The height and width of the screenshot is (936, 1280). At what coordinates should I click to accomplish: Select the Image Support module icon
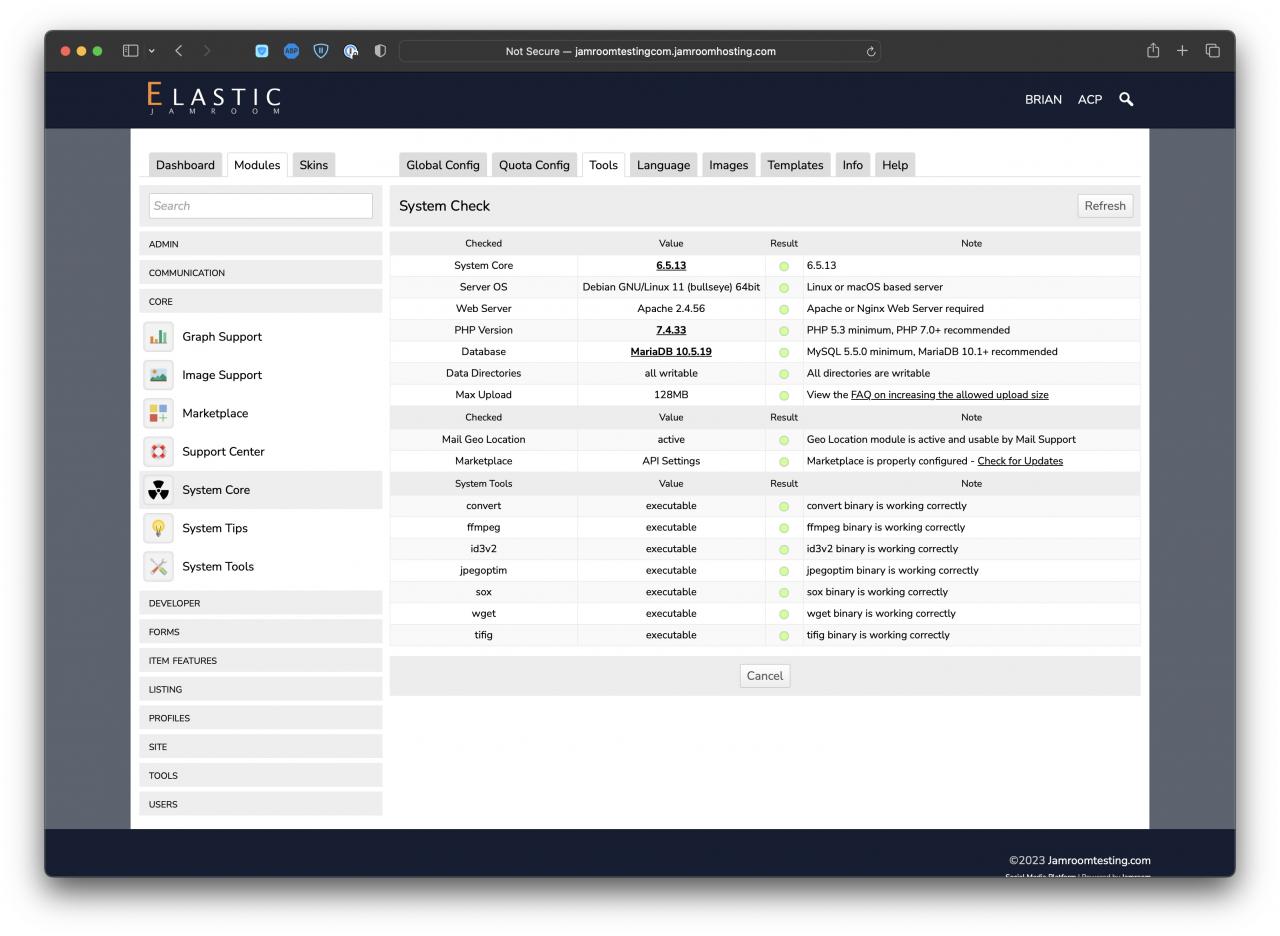(x=158, y=375)
